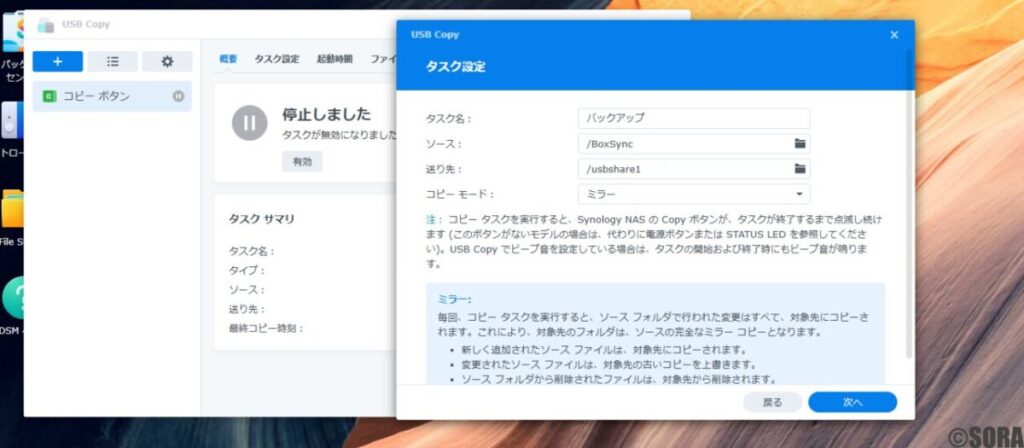Image resolution: width=1024 pixels, height=448 pixels.
Task: Click the green copy icon of コピー ボタン
Action: pos(49,97)
